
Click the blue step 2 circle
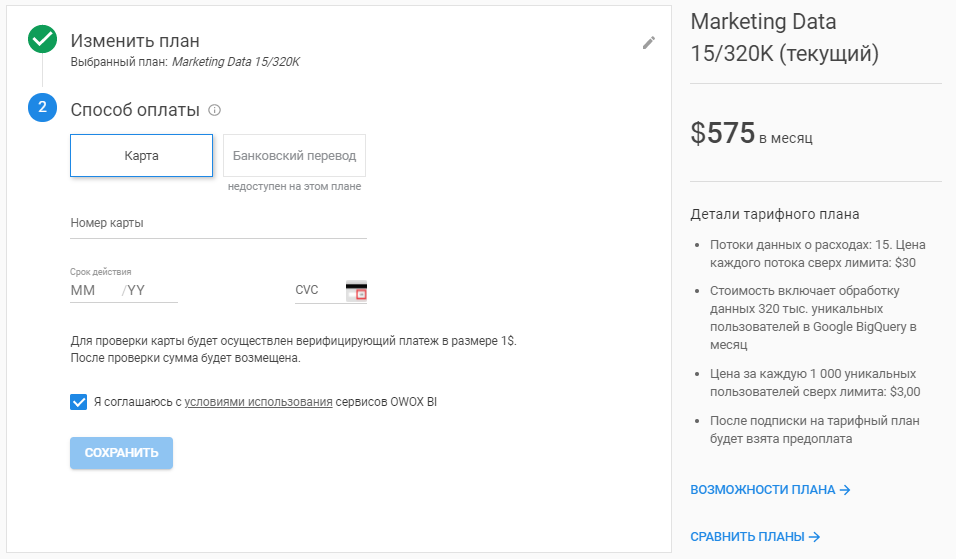click(43, 107)
